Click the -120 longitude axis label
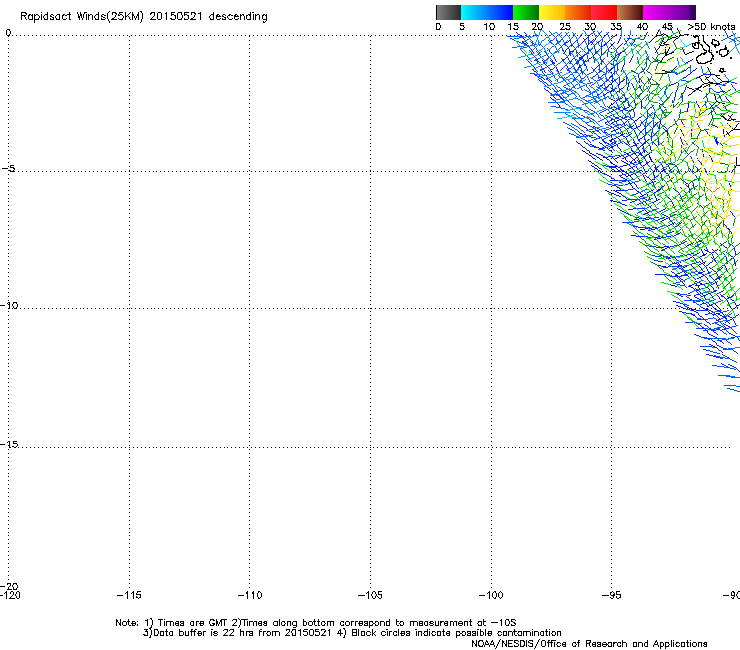This screenshot has width=740, height=650. (10, 595)
